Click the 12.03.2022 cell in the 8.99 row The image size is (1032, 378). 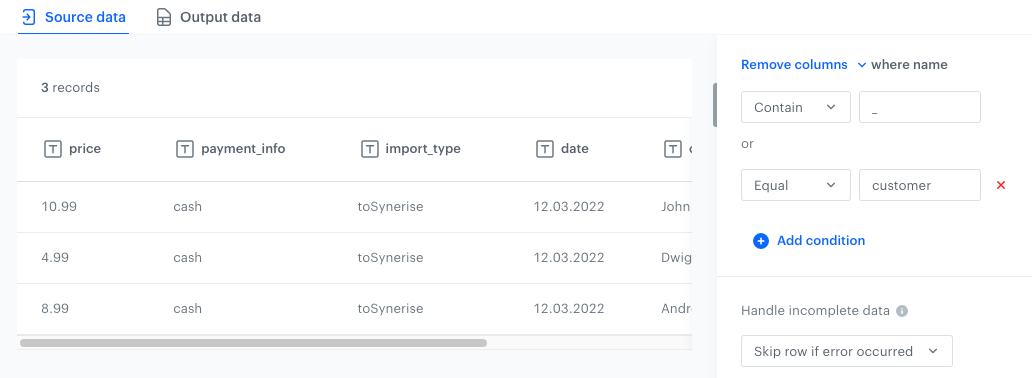point(569,309)
